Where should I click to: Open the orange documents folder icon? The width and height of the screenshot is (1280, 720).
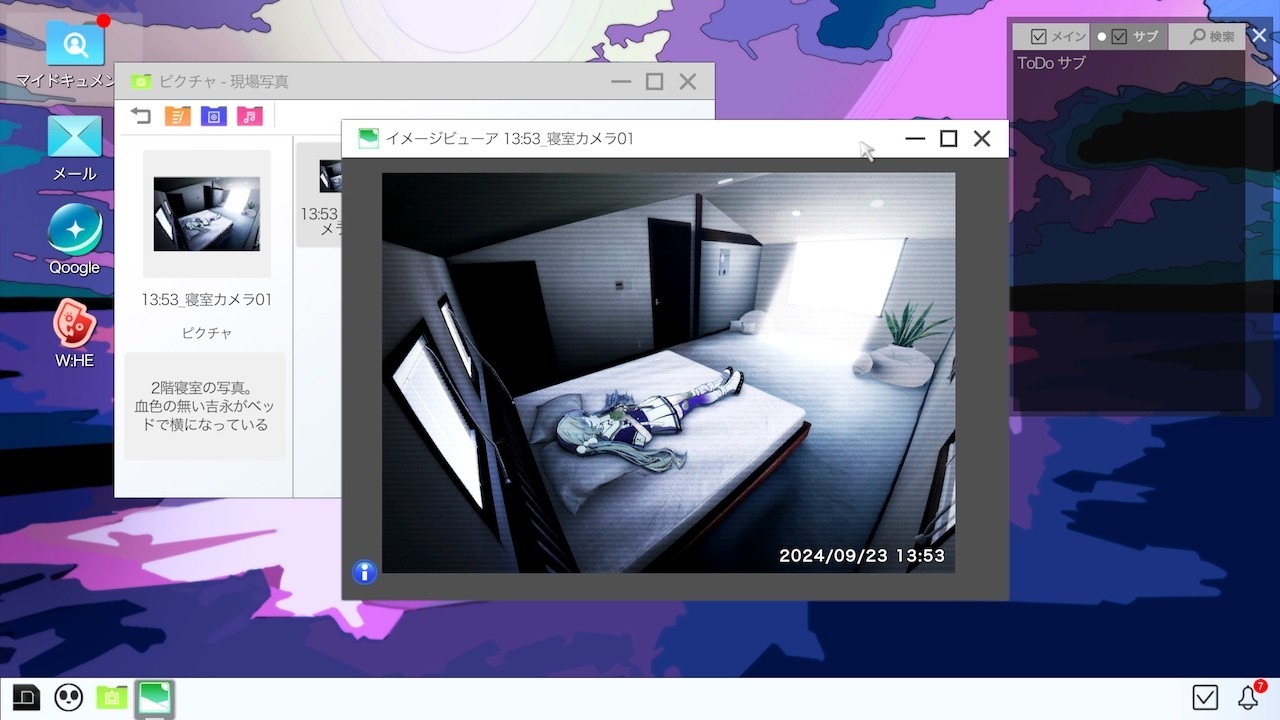(177, 116)
